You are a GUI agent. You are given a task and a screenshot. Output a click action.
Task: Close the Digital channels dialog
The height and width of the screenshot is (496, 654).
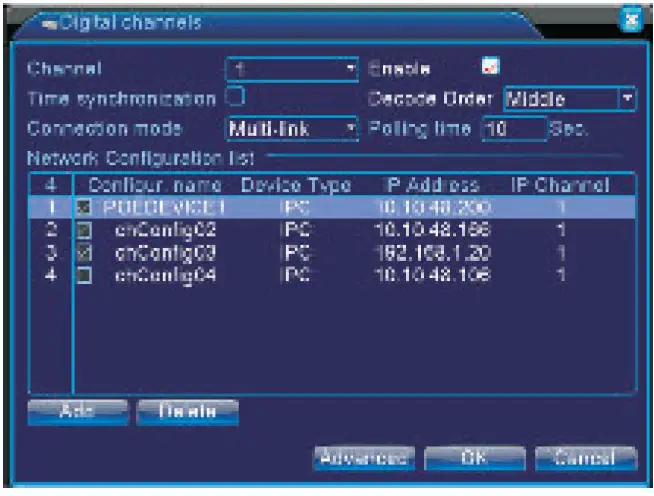[x=630, y=19]
